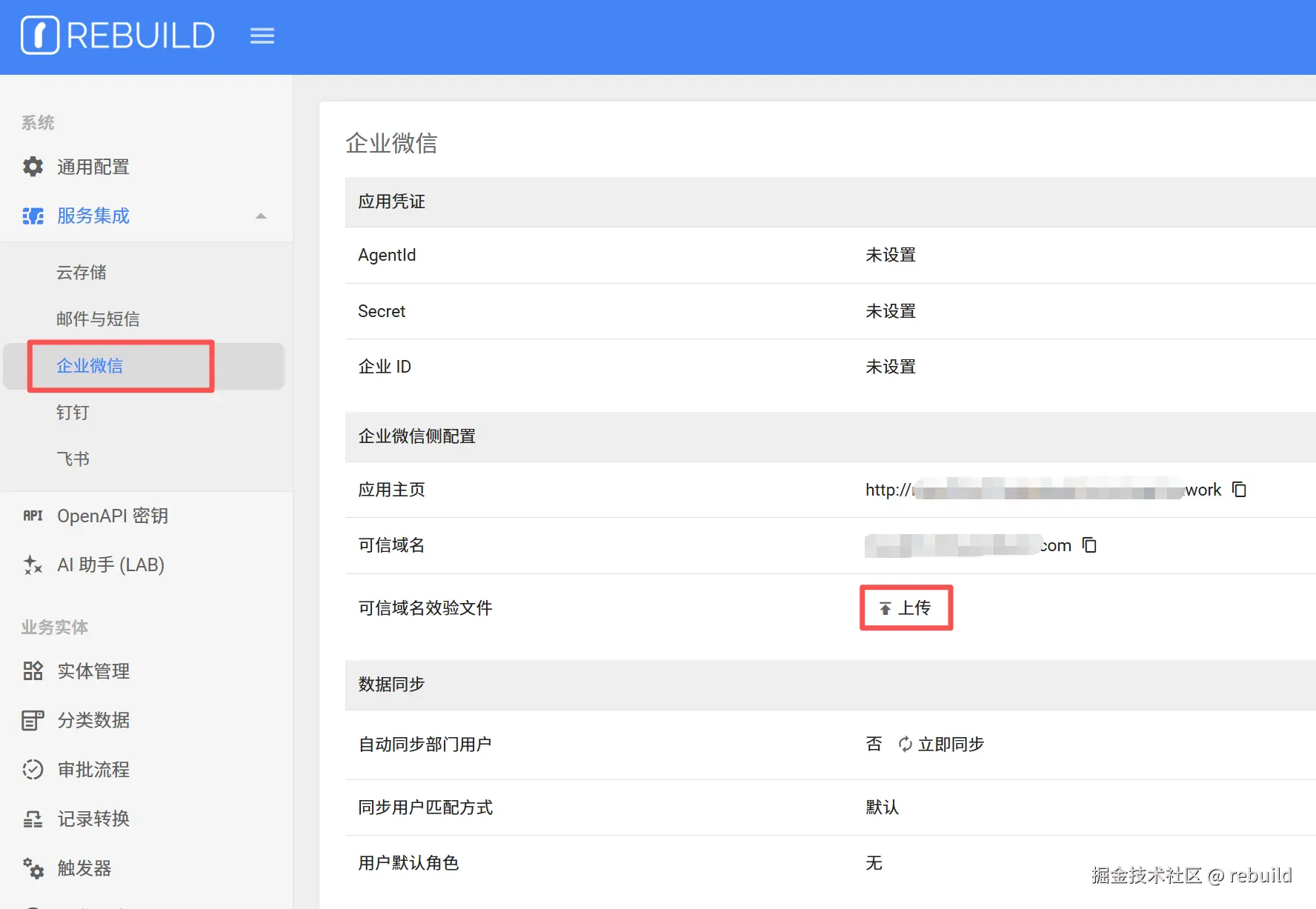This screenshot has height=909, width=1316.
Task: Click 立即同步 to sync now
Action: pos(941,744)
